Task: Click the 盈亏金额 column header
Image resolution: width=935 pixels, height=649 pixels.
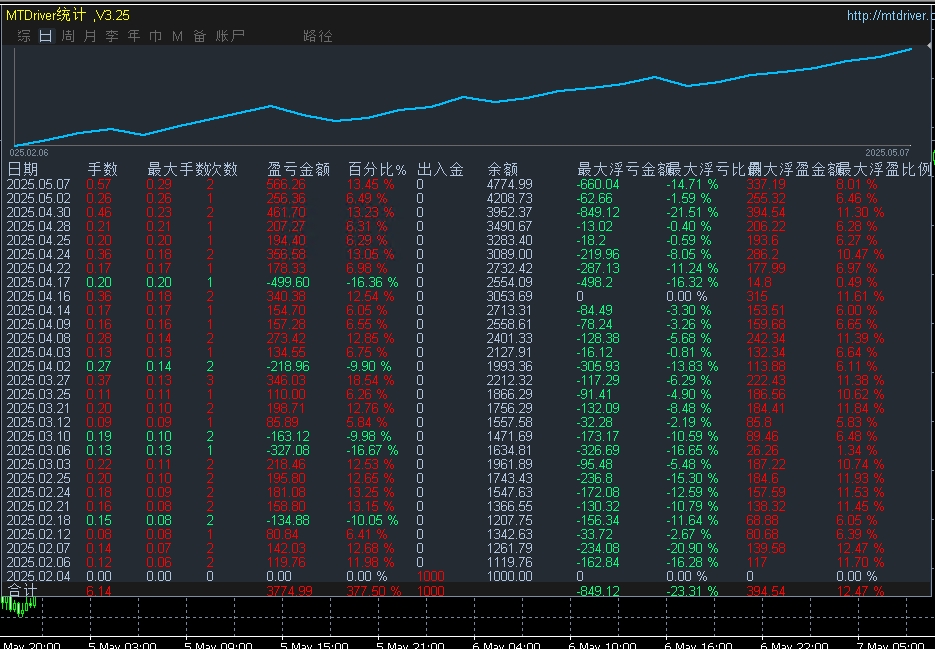Action: pos(299,169)
